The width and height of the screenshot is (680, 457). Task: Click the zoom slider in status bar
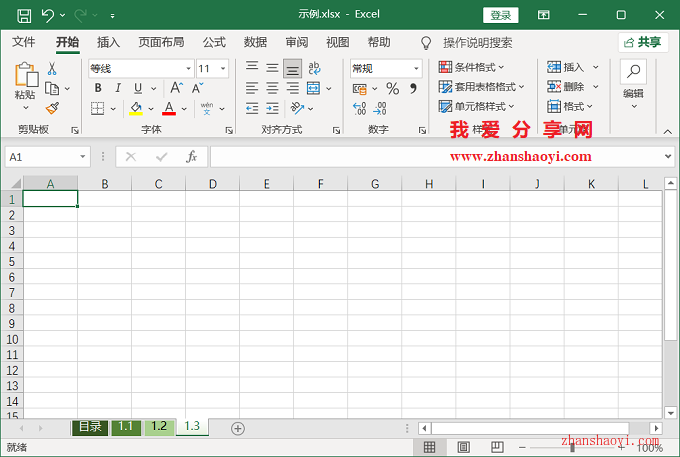point(572,447)
